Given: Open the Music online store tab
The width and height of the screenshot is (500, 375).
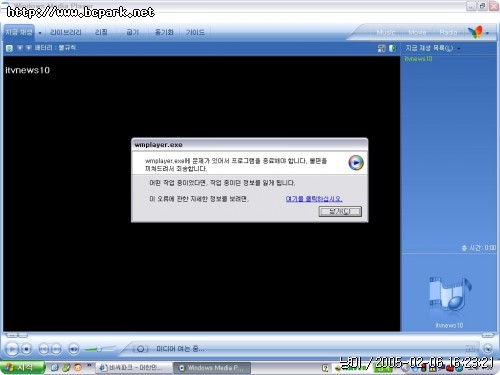Looking at the screenshot, I should pos(386,32).
